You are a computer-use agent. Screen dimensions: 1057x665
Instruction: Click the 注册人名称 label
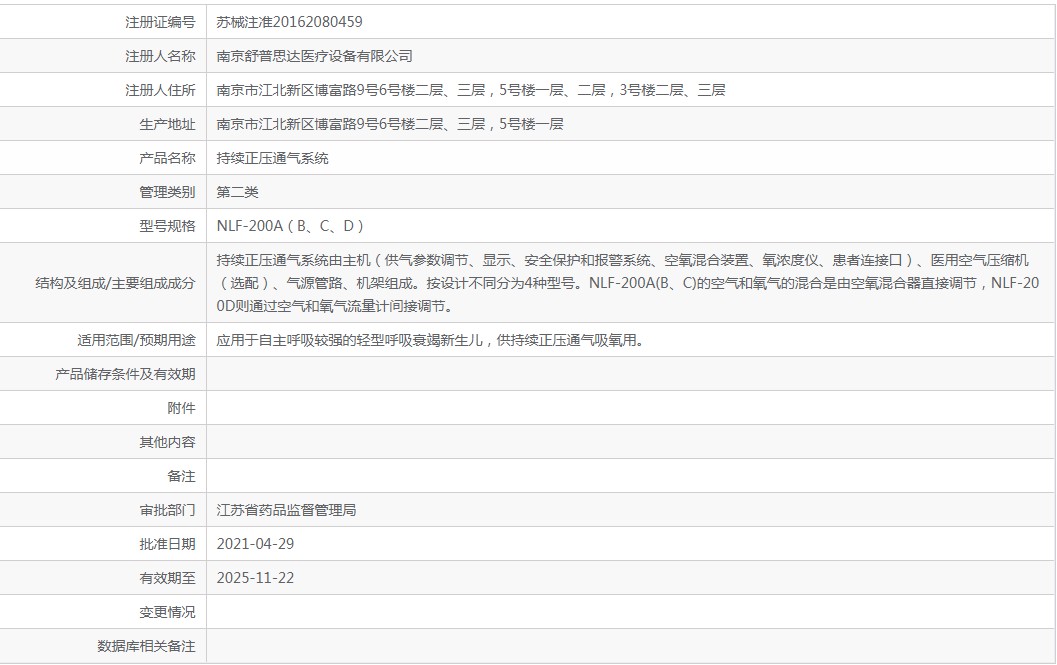click(x=160, y=56)
